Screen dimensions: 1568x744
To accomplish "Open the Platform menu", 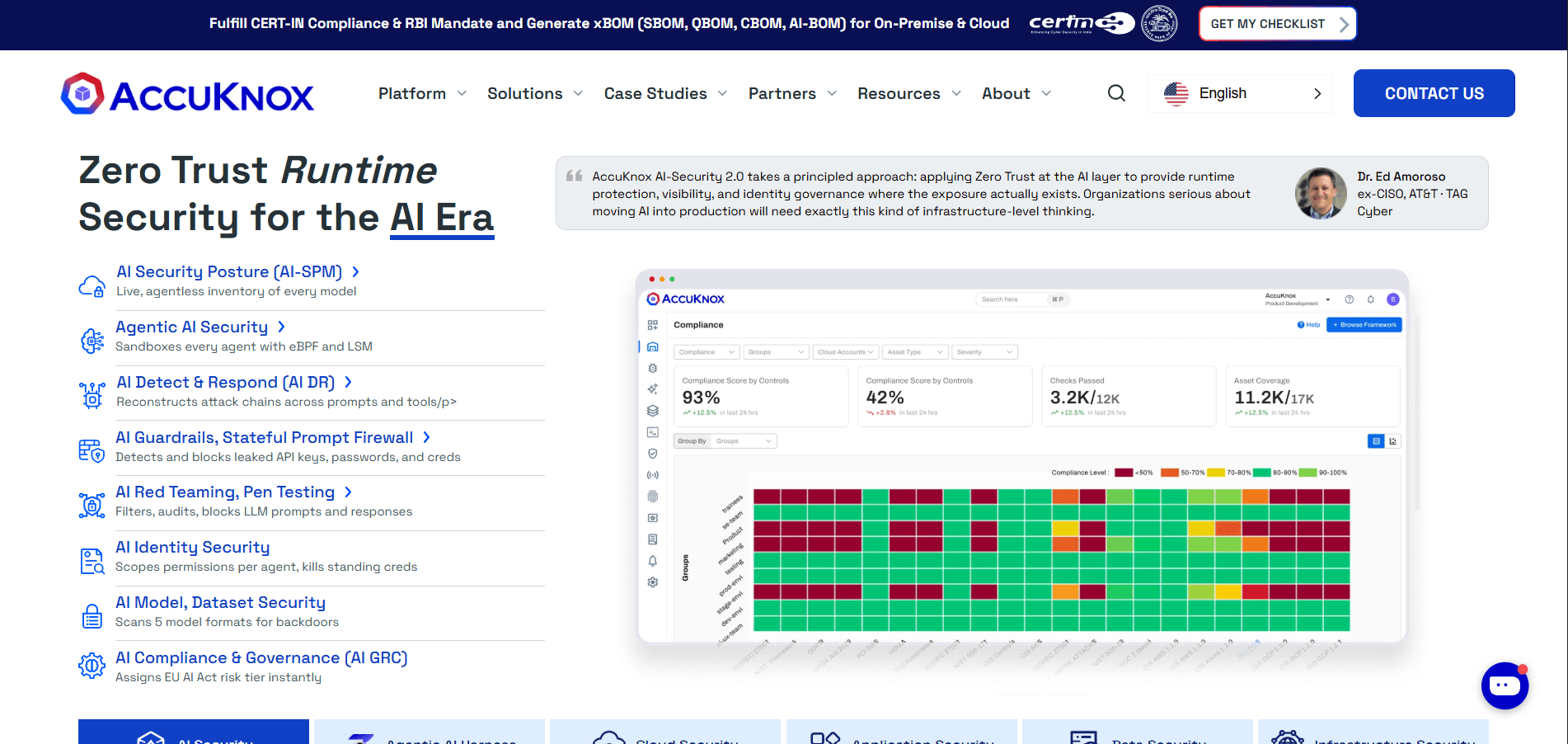I will (422, 93).
